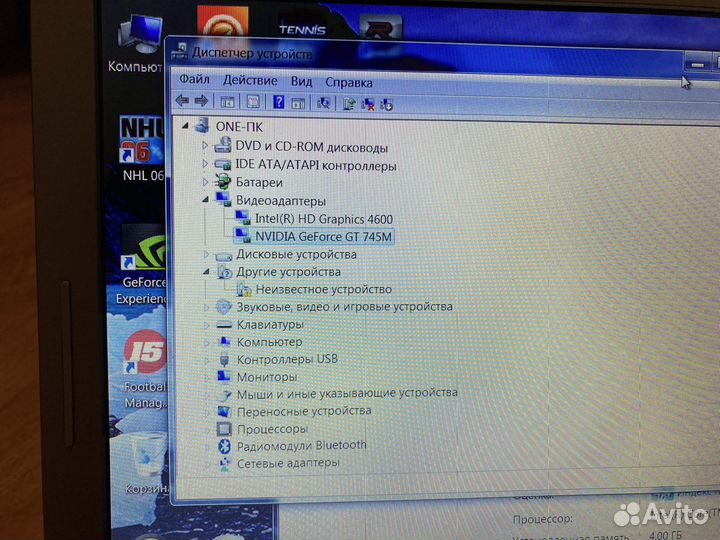Select Радиомодули Bluetooth category
This screenshot has width=720, height=540.
[x=302, y=446]
